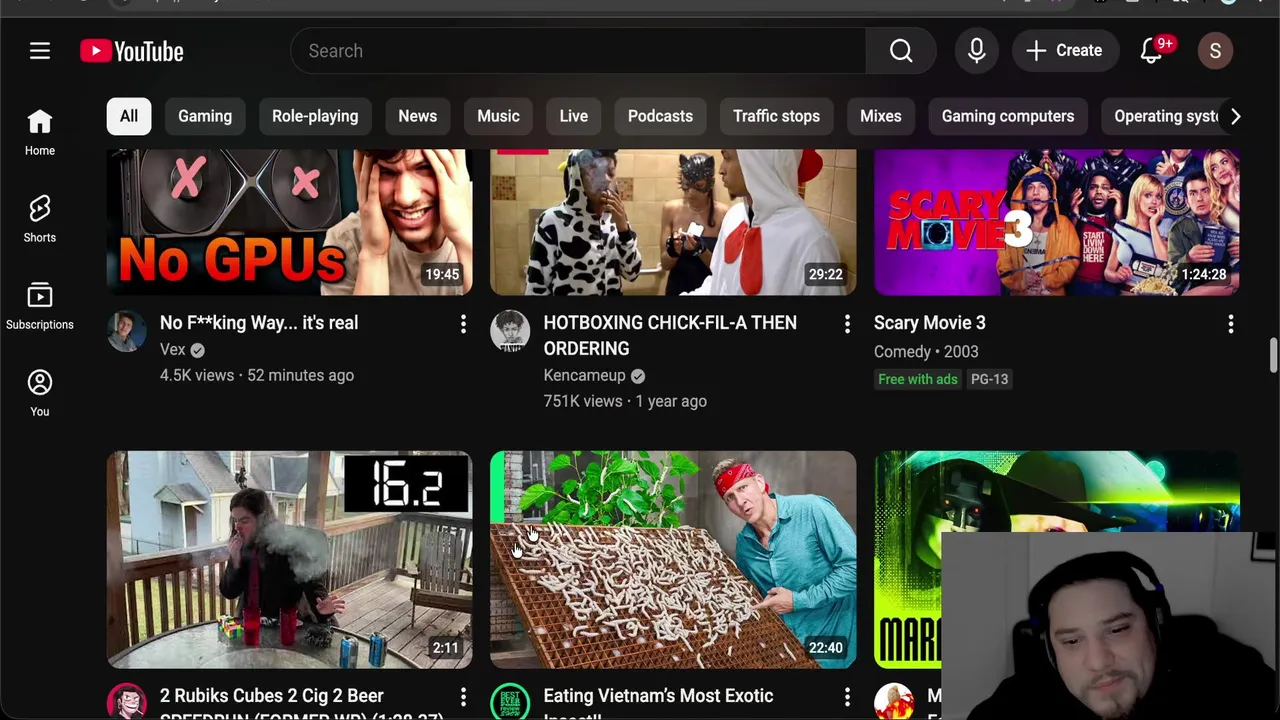Open Shorts in sidebar

[40, 220]
